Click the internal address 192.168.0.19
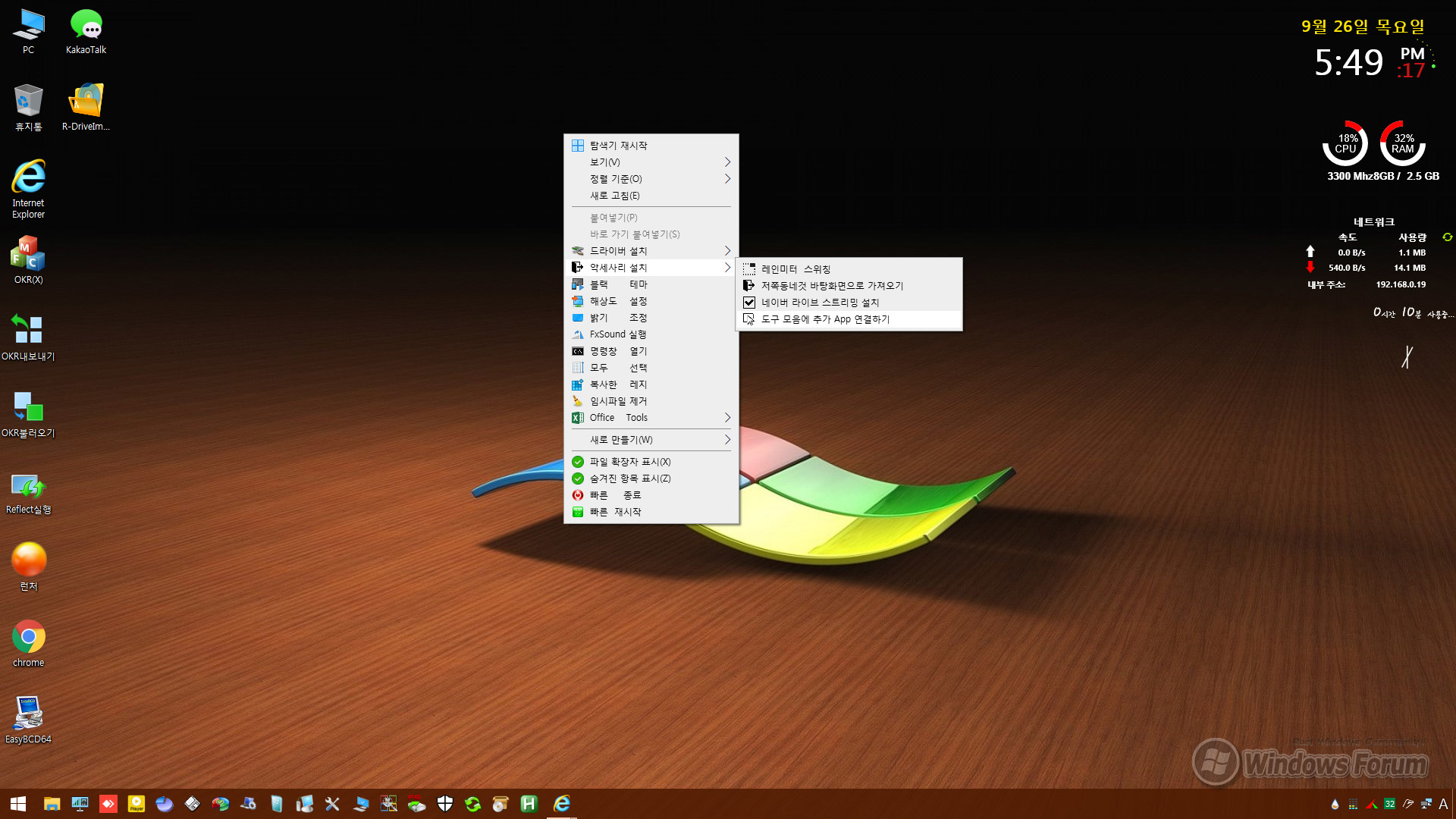Image resolution: width=1456 pixels, height=819 pixels. tap(1401, 285)
